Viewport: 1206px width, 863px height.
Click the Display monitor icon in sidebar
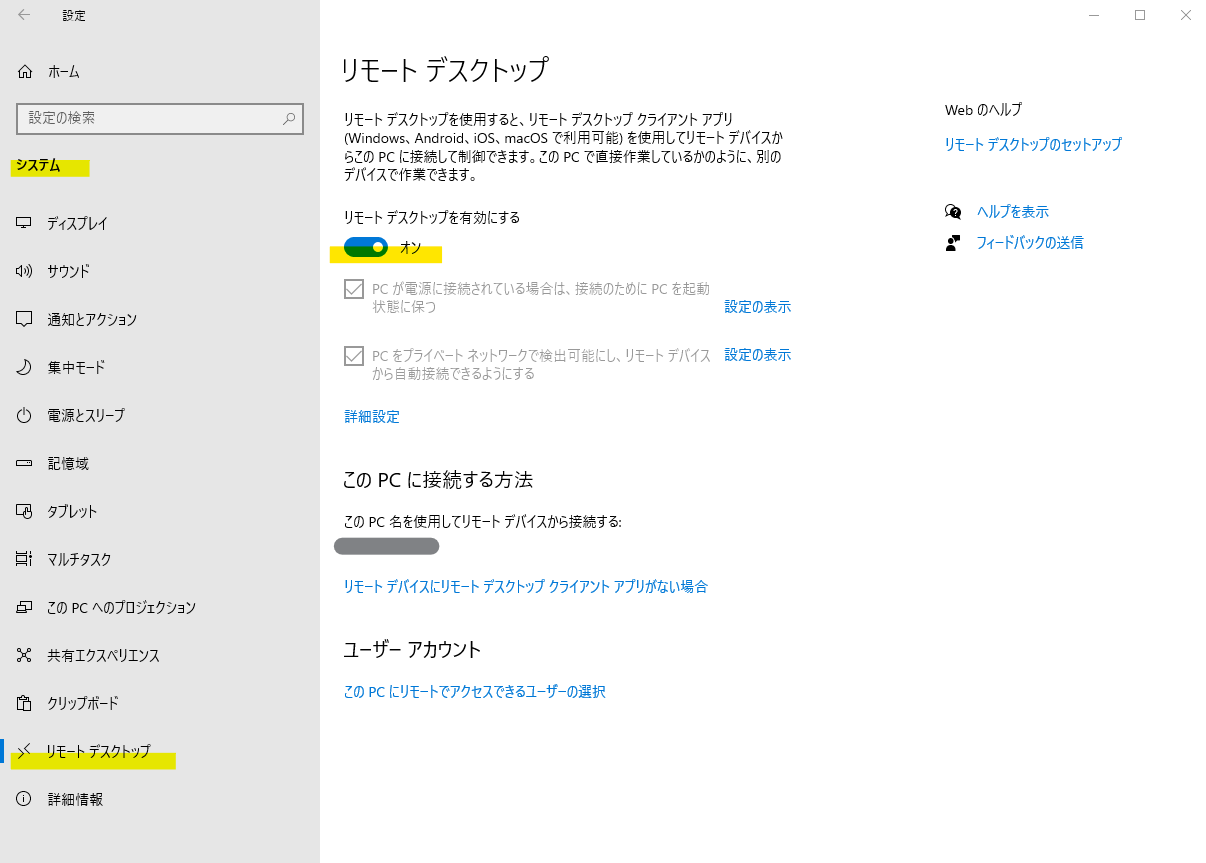pyautogui.click(x=25, y=223)
